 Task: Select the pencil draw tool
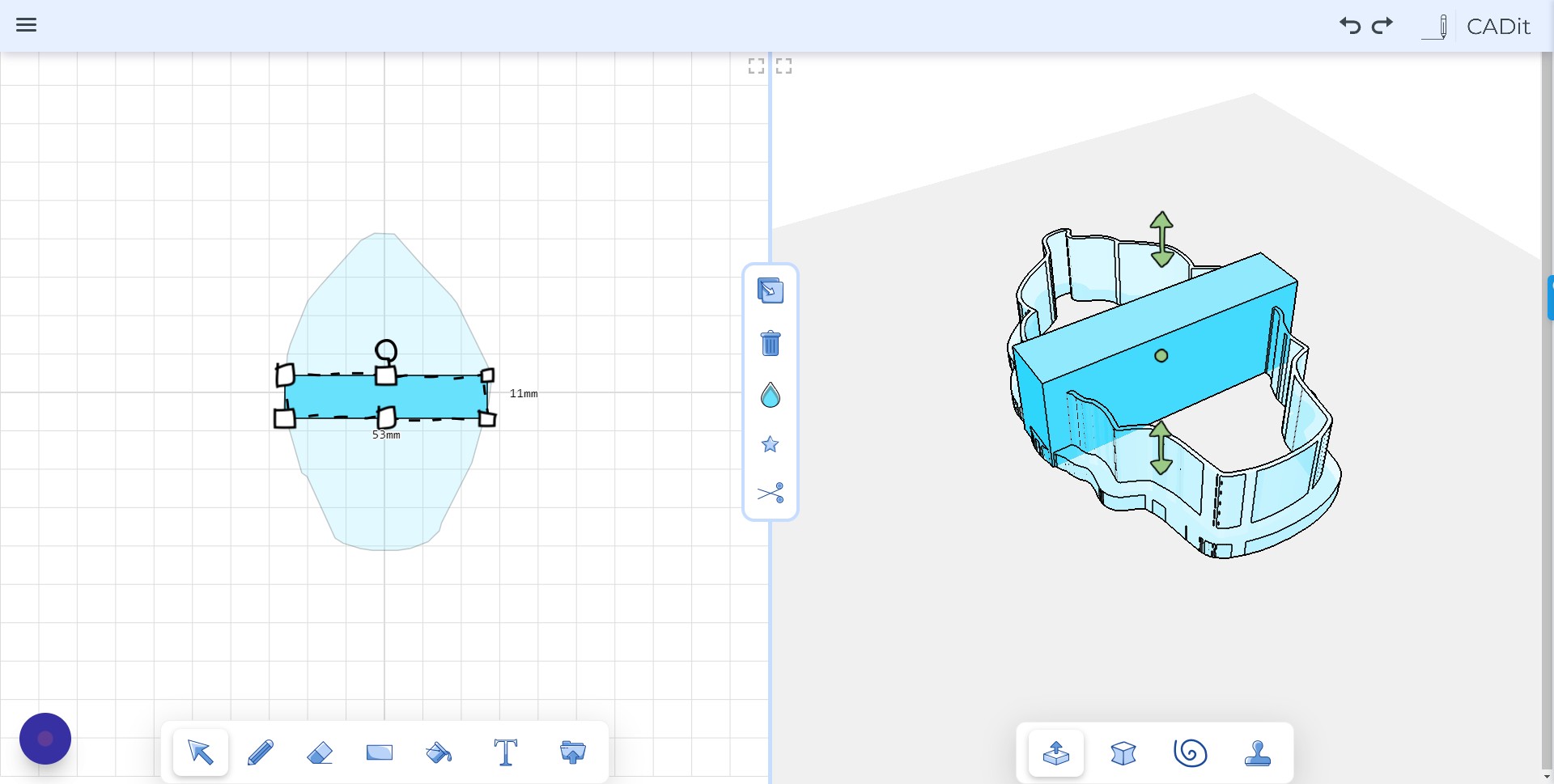pos(261,752)
